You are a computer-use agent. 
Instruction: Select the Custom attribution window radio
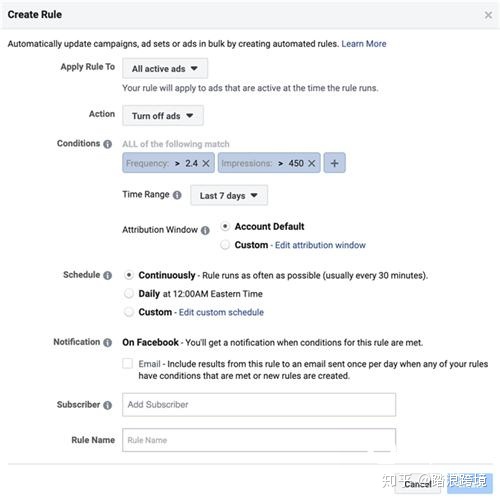tap(225, 245)
